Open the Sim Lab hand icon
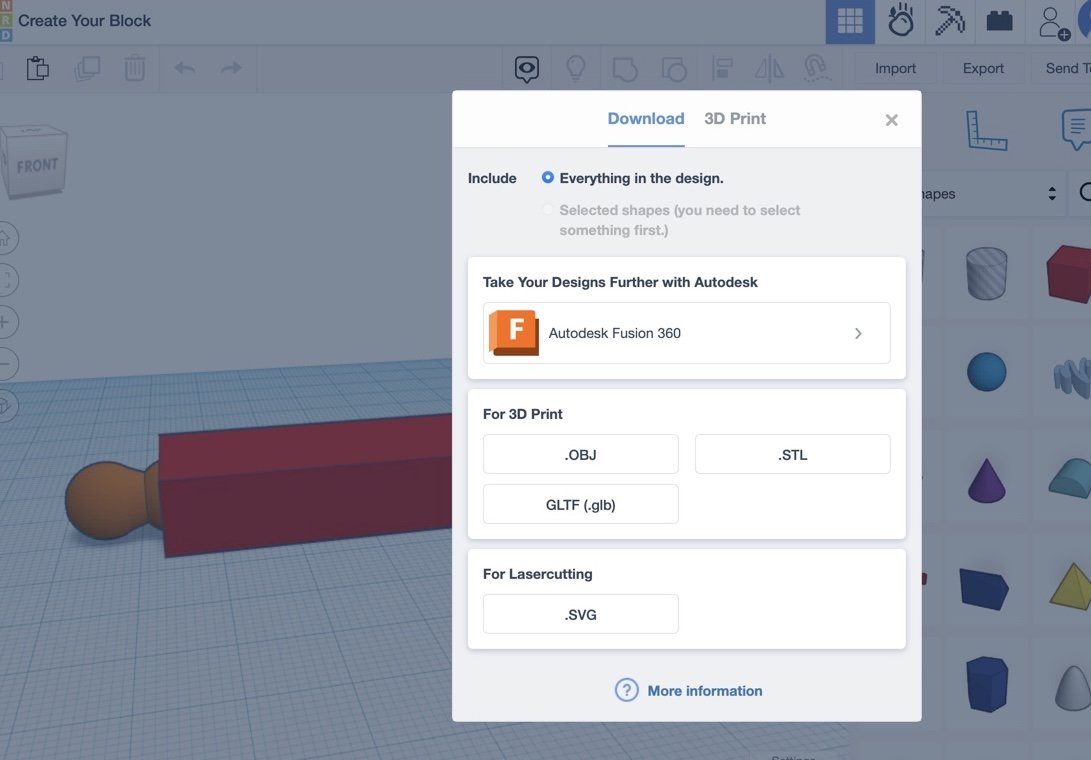The height and width of the screenshot is (760, 1091). point(900,21)
